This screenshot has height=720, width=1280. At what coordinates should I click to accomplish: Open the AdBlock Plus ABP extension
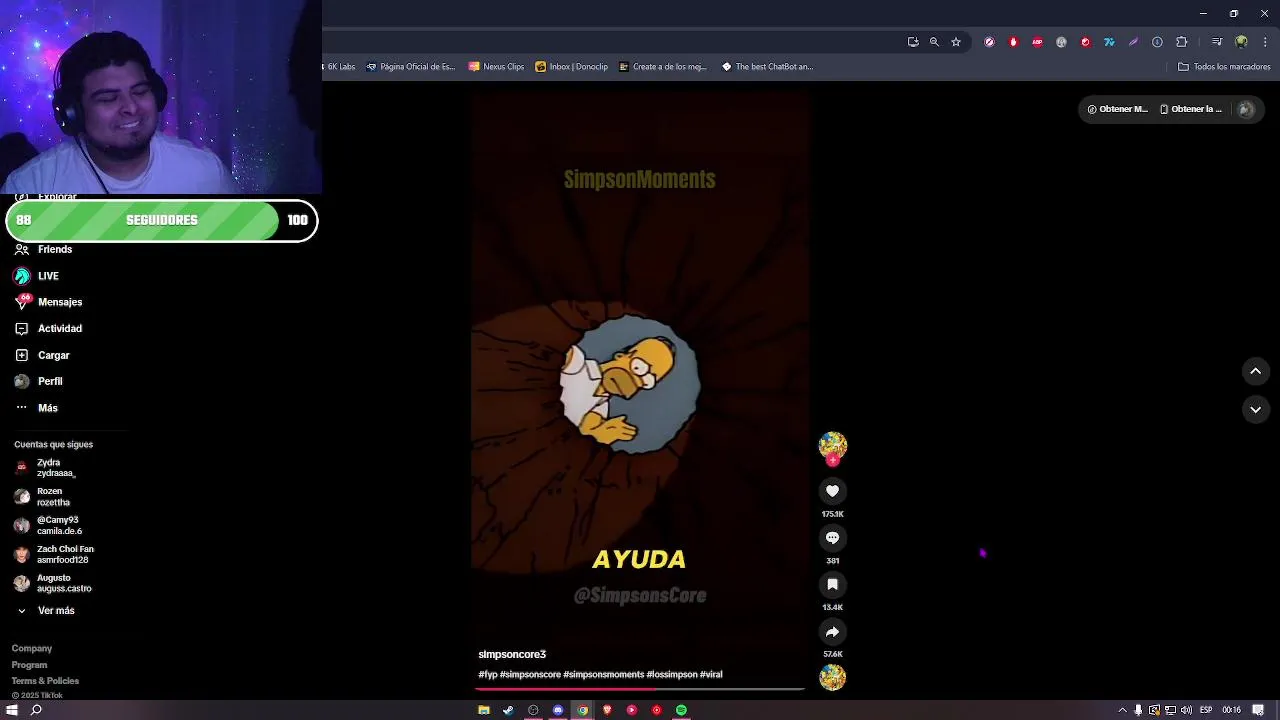(x=1037, y=42)
